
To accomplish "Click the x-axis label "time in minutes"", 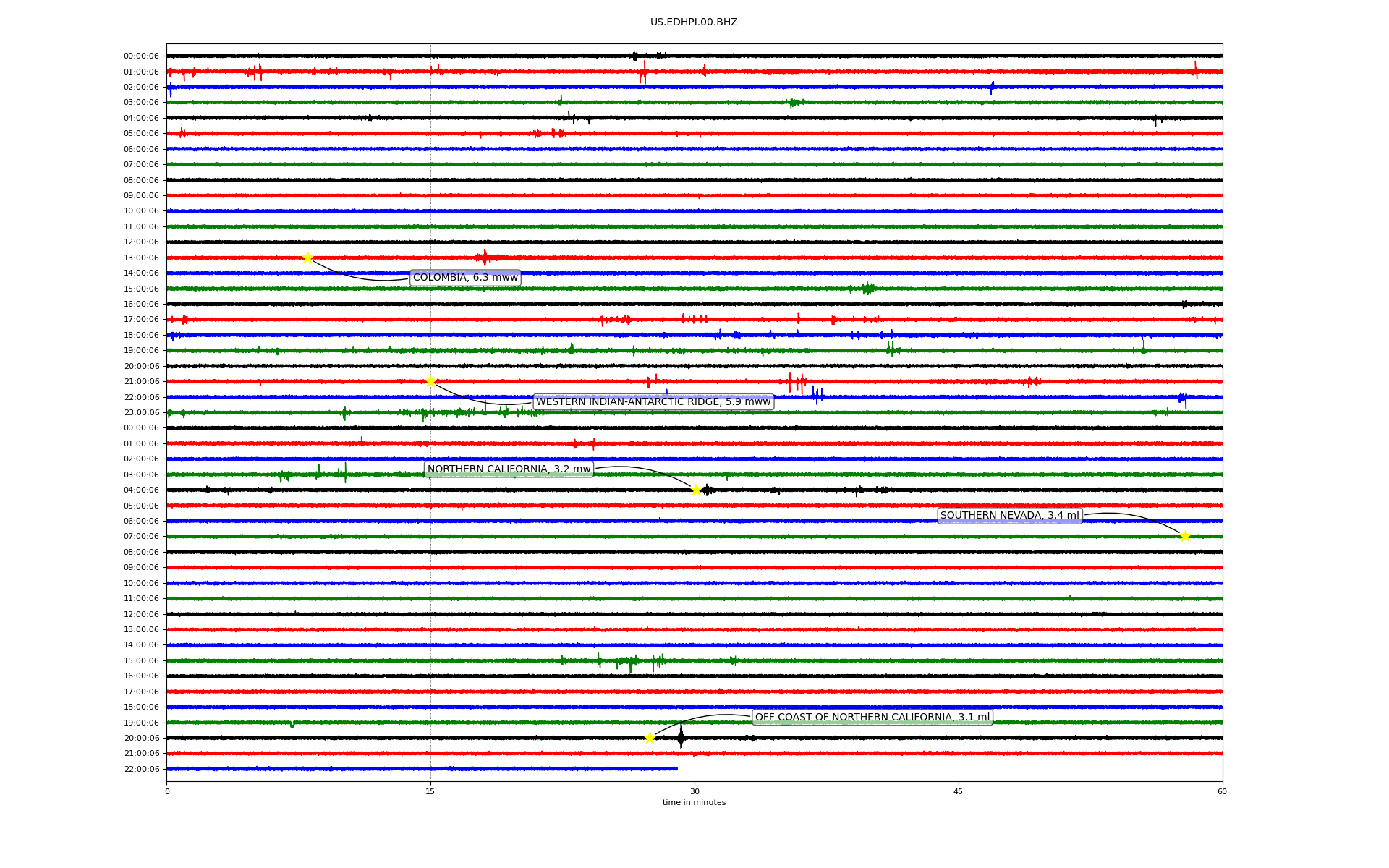I will point(694,803).
